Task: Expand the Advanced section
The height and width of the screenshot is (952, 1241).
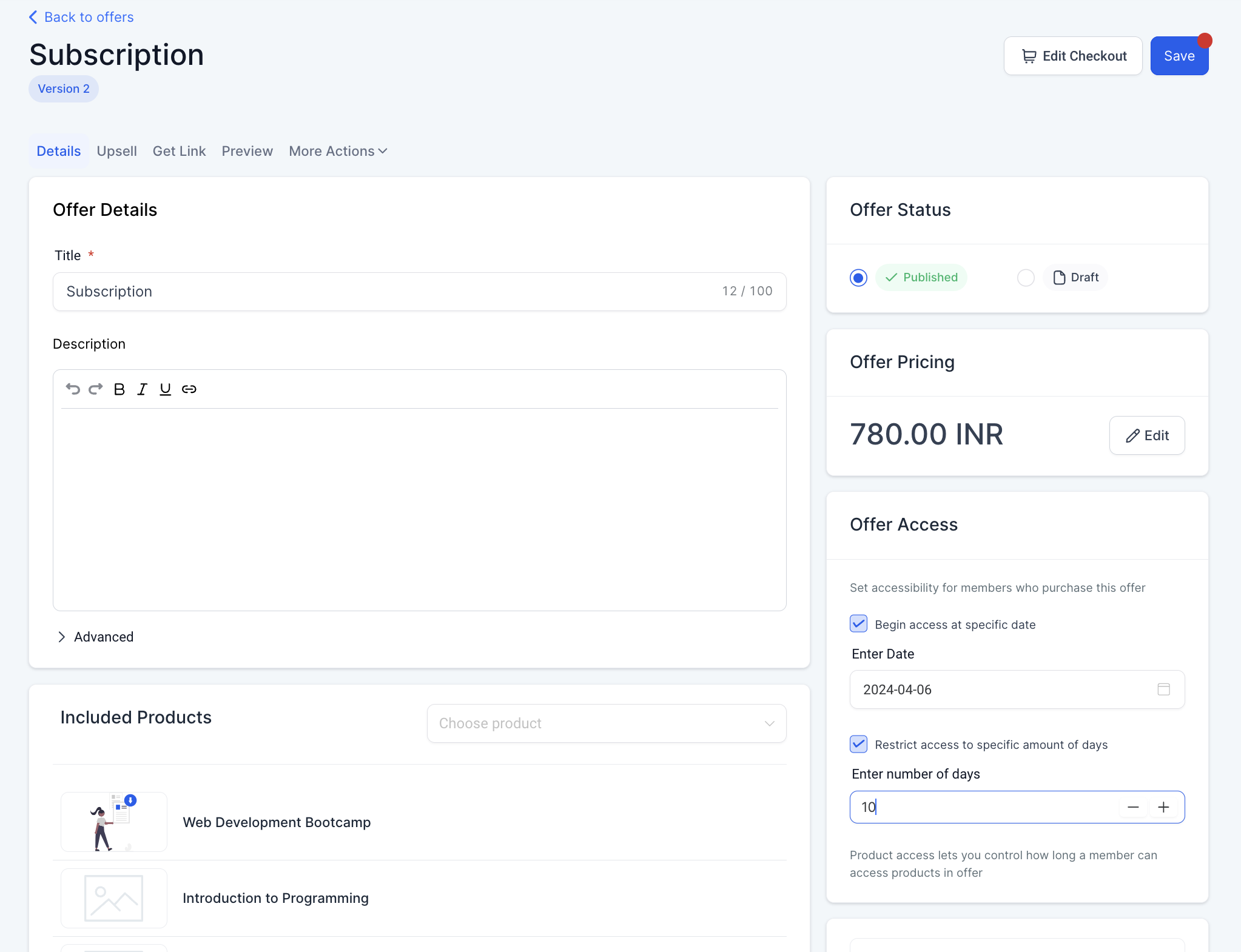Action: [x=96, y=637]
